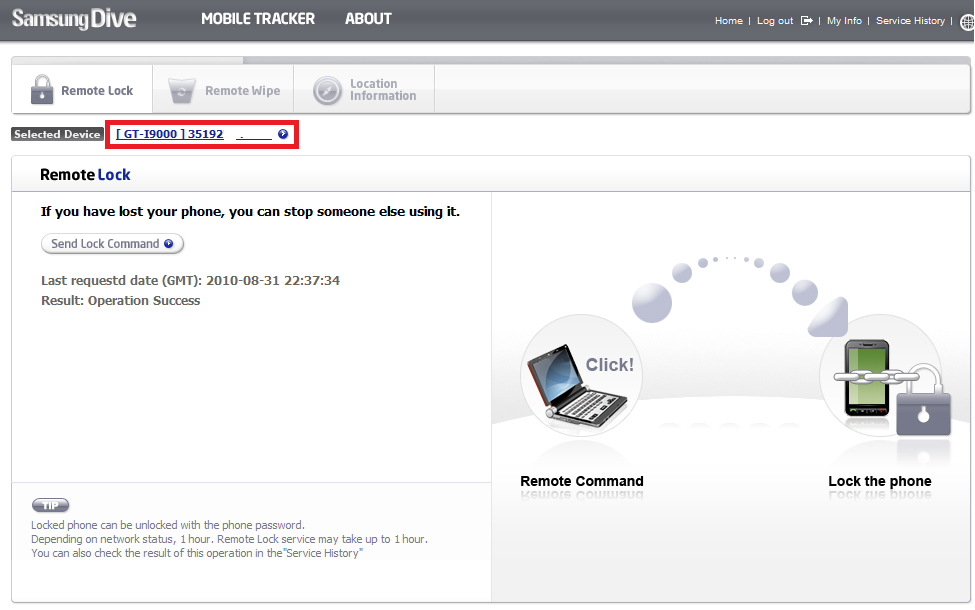975x610 pixels.
Task: Click the log out arrow icon
Action: pyautogui.click(x=806, y=21)
